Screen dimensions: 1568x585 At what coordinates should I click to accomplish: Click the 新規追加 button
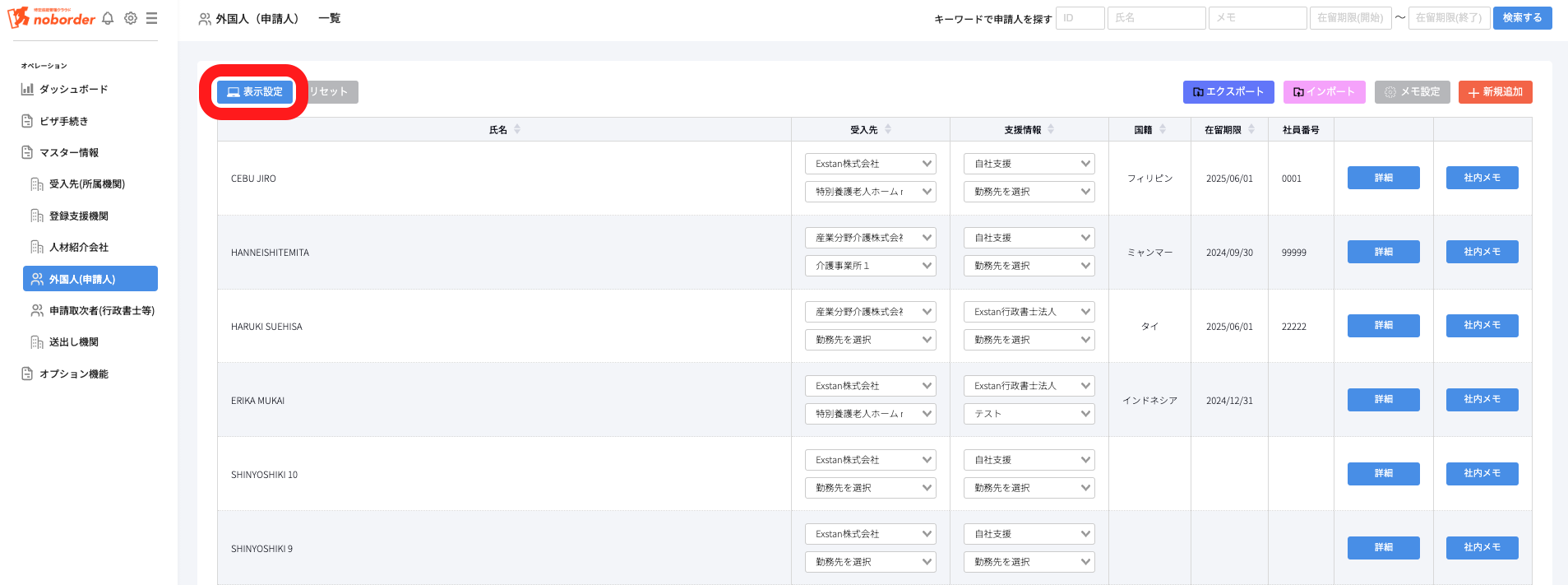pyautogui.click(x=1495, y=92)
